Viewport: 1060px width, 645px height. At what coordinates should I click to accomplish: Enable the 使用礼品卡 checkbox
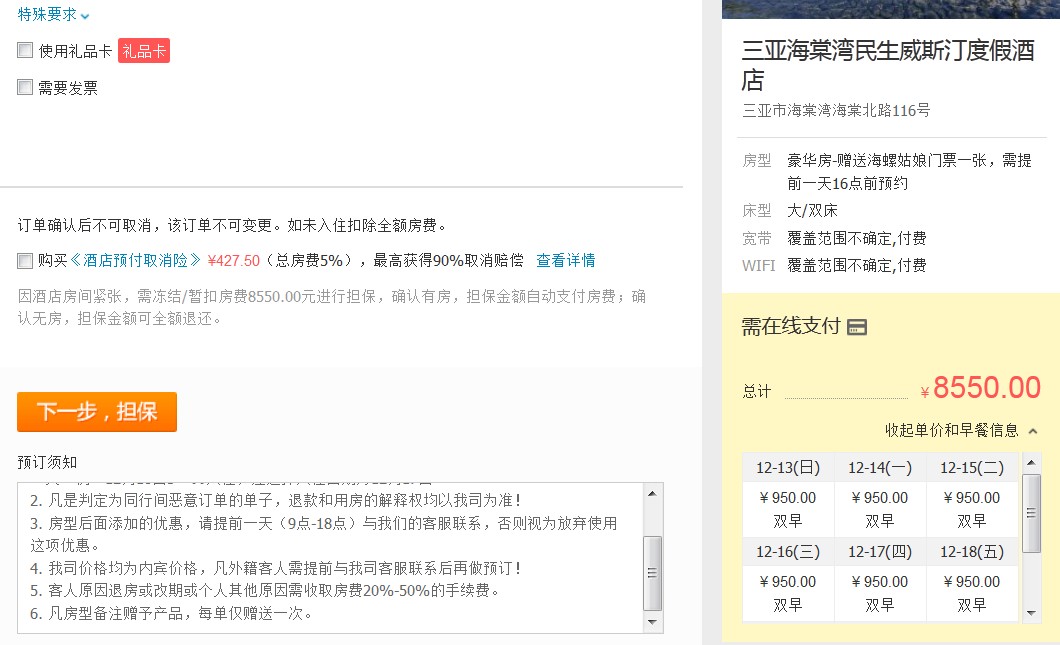(25, 51)
